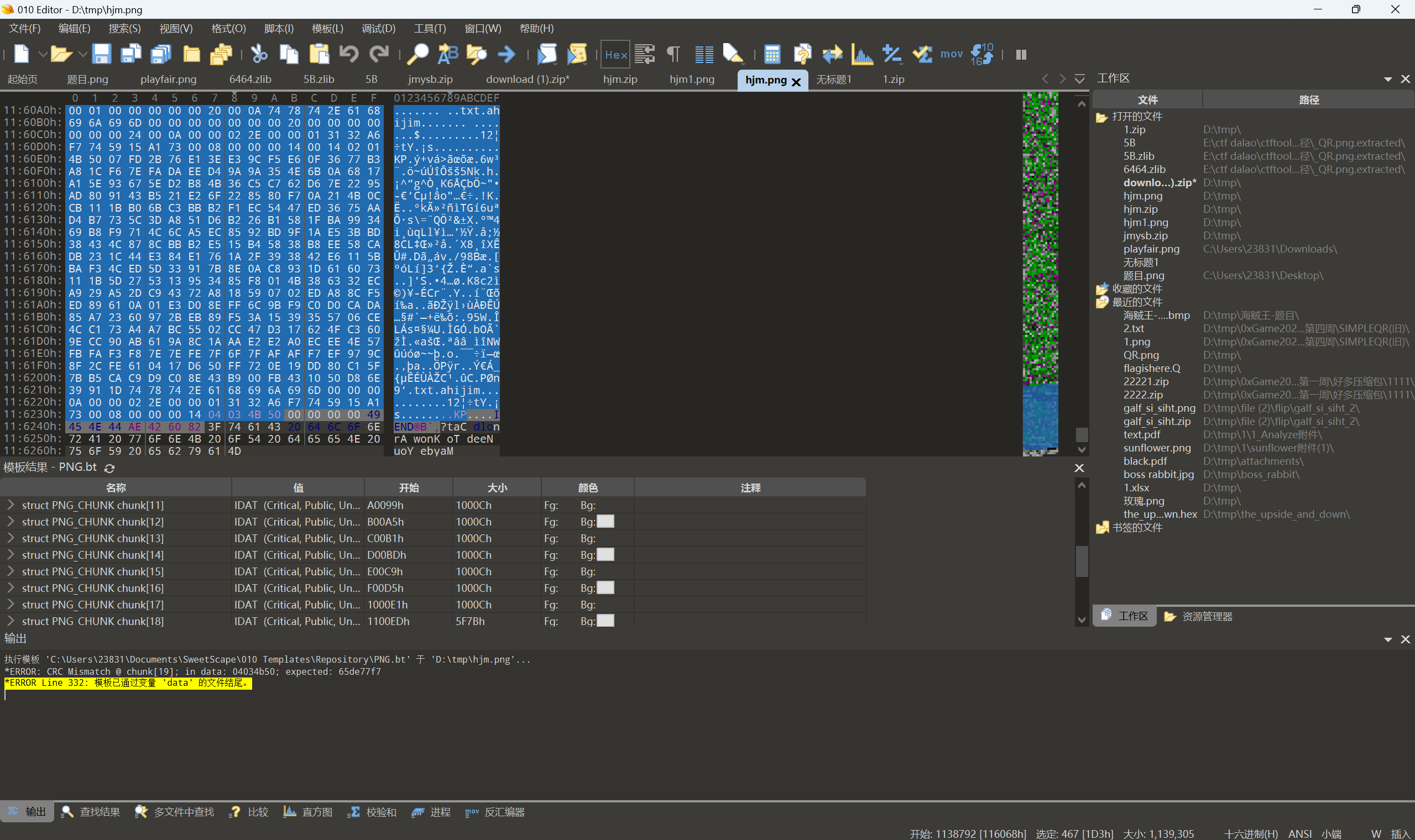The width and height of the screenshot is (1415, 840).
Task: Click the hex view minimap overview
Action: coord(1040,274)
